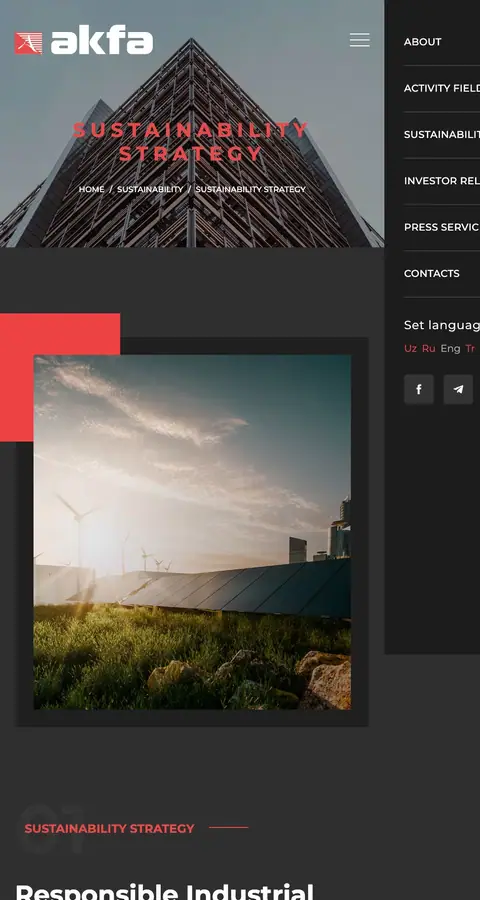The image size is (480, 900).
Task: Switch language to Ru
Action: (x=429, y=348)
